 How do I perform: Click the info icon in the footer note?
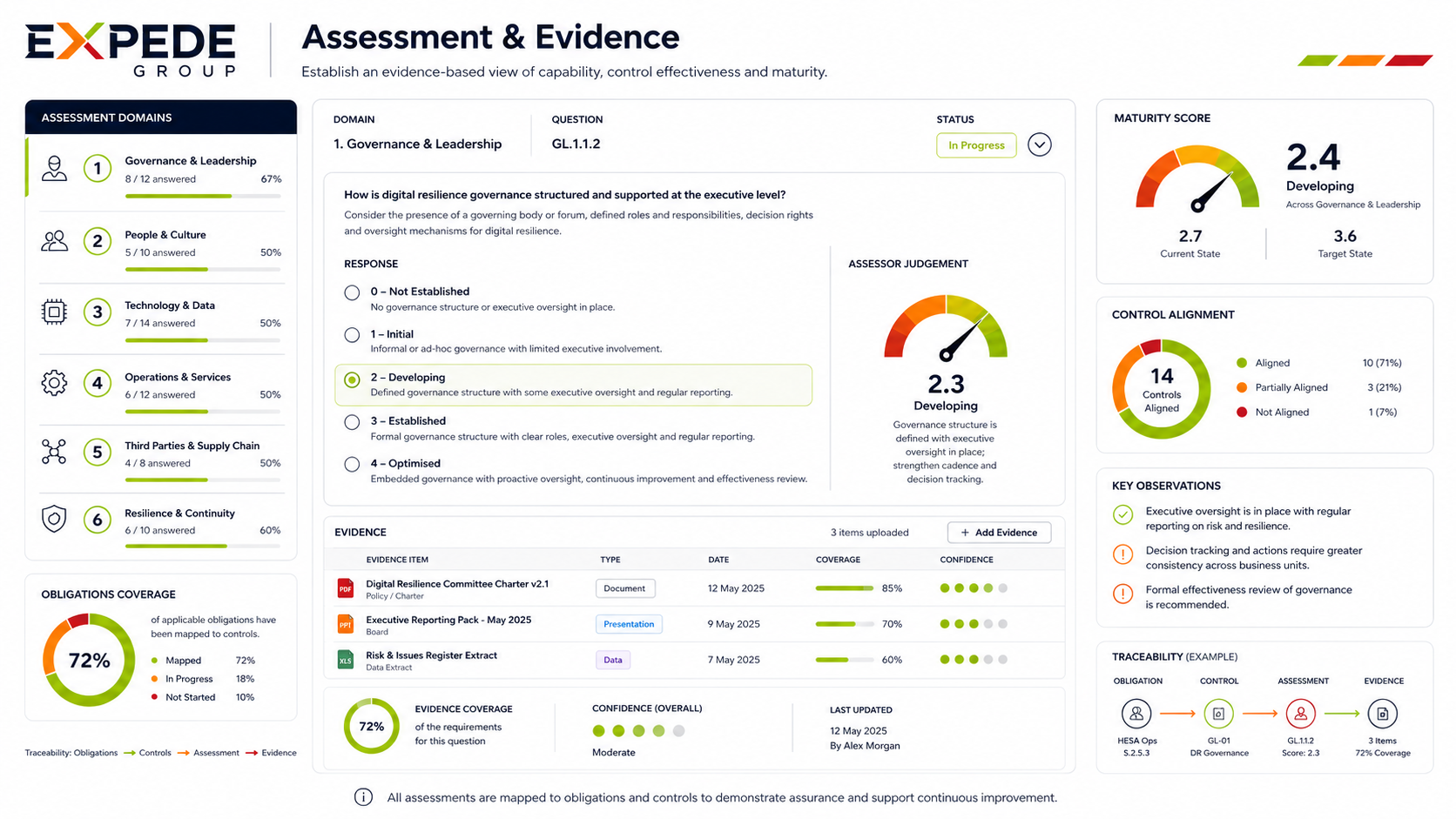tap(363, 797)
